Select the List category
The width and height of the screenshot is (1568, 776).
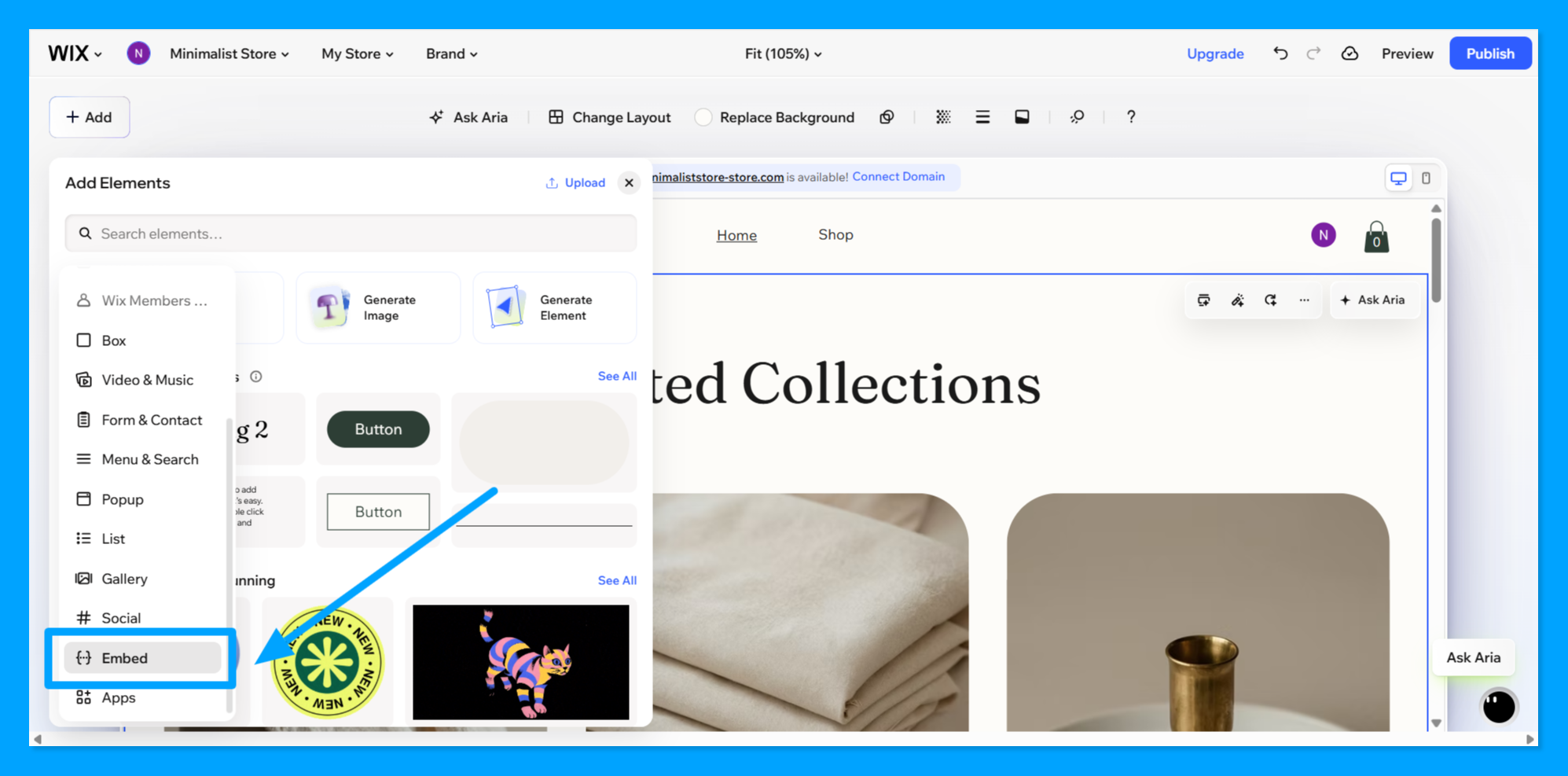142,539
